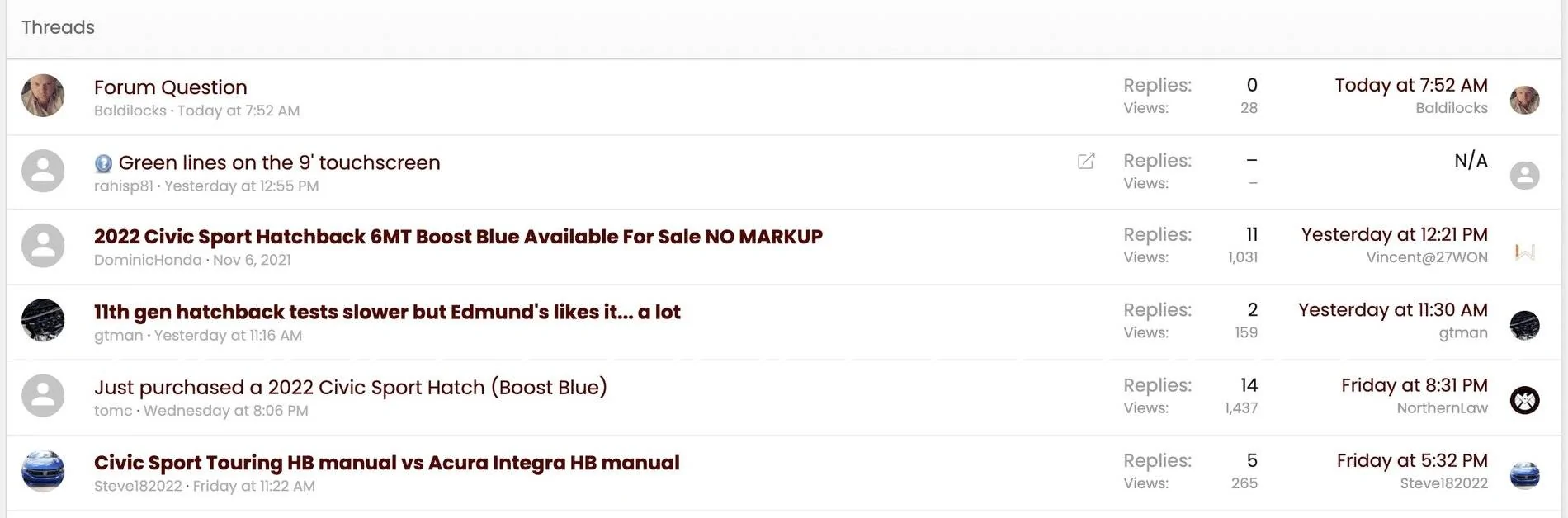This screenshot has height=518, width=1568.
Task: Click DominicHonda's default avatar icon
Action: (x=43, y=245)
